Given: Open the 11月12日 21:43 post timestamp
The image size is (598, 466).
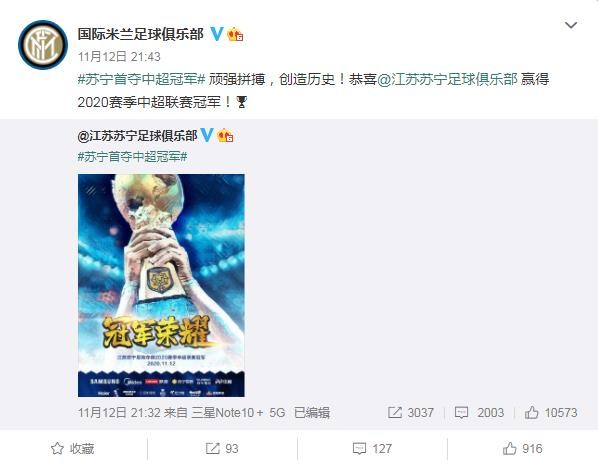Looking at the screenshot, I should [x=119, y=57].
